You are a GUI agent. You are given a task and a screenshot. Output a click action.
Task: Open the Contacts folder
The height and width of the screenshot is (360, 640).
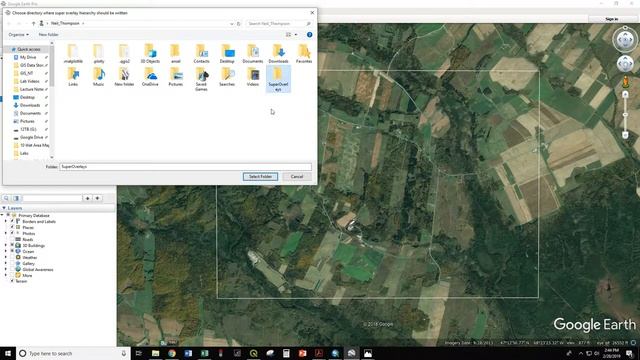(x=201, y=53)
